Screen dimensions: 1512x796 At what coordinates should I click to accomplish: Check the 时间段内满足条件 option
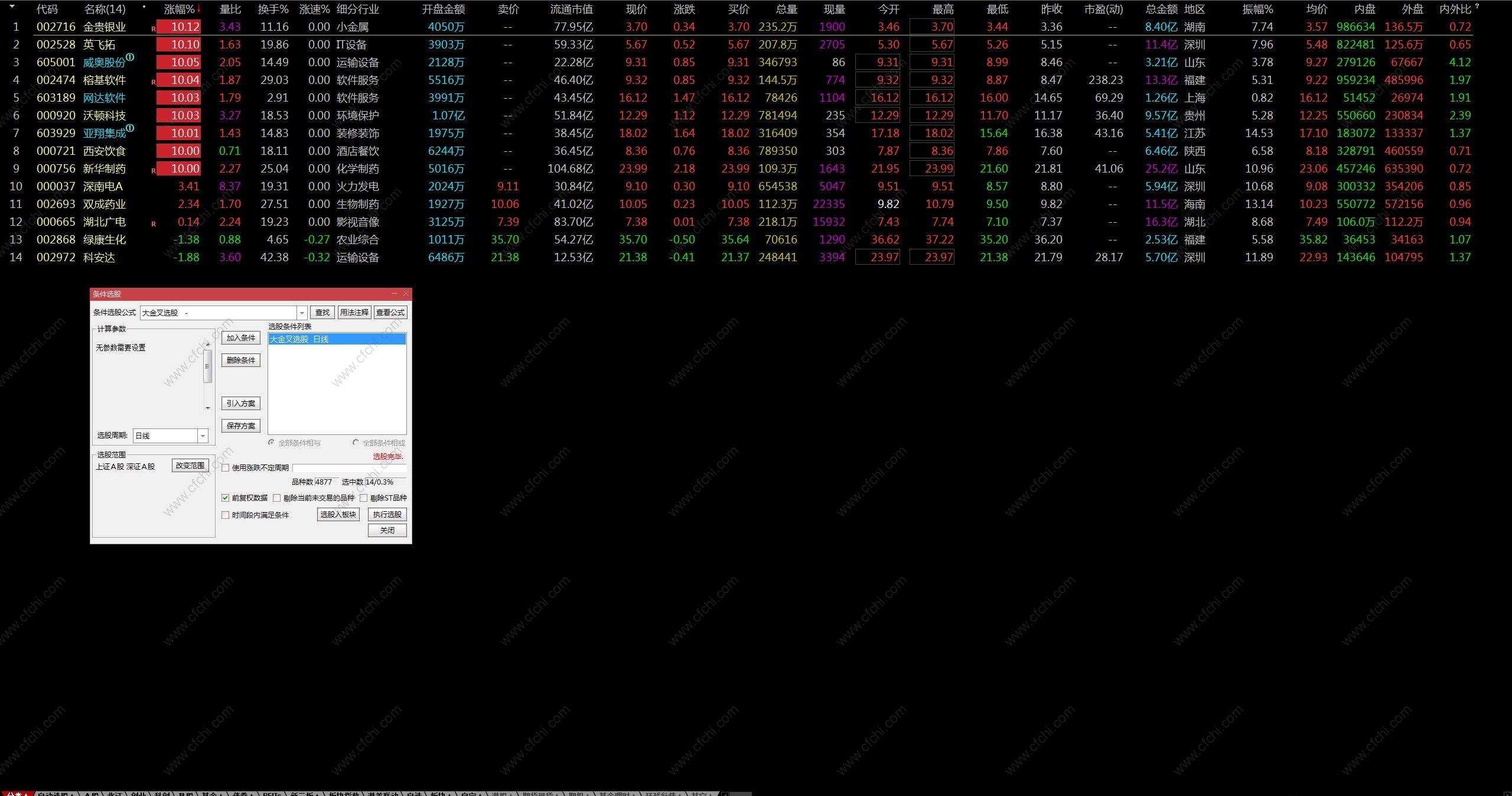point(225,515)
